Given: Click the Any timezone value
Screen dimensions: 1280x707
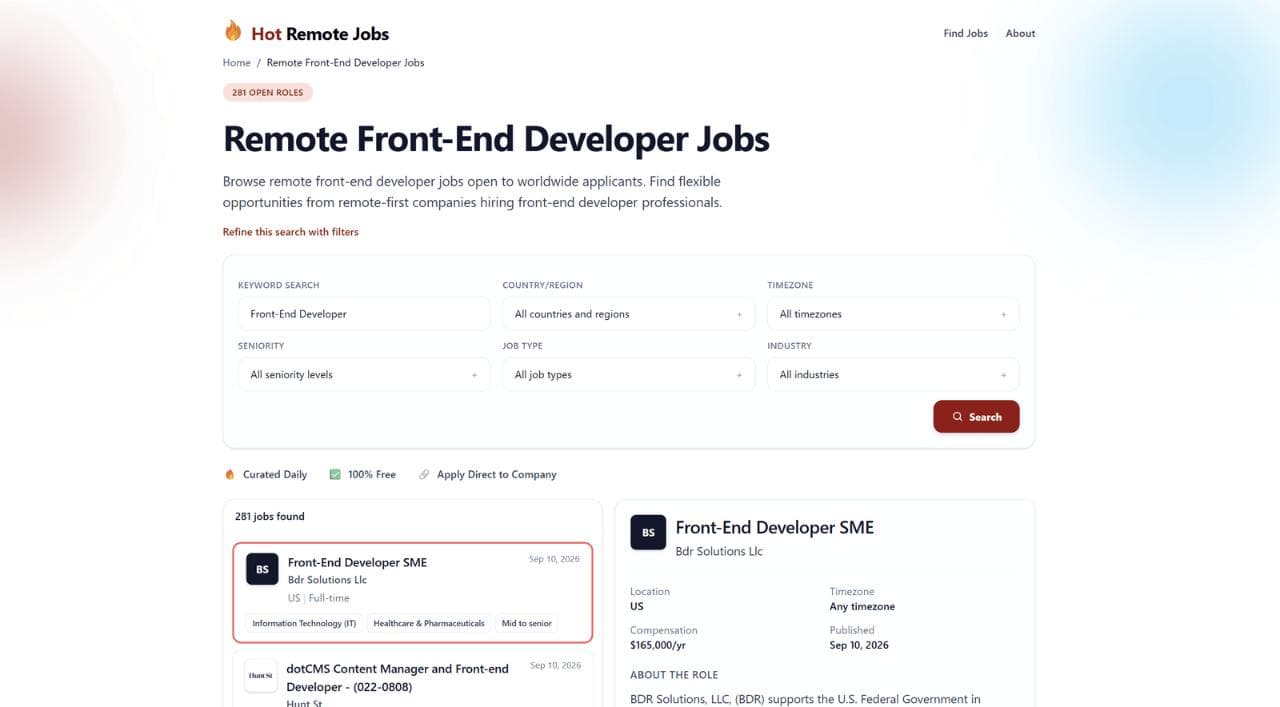Looking at the screenshot, I should pyautogui.click(x=862, y=607).
